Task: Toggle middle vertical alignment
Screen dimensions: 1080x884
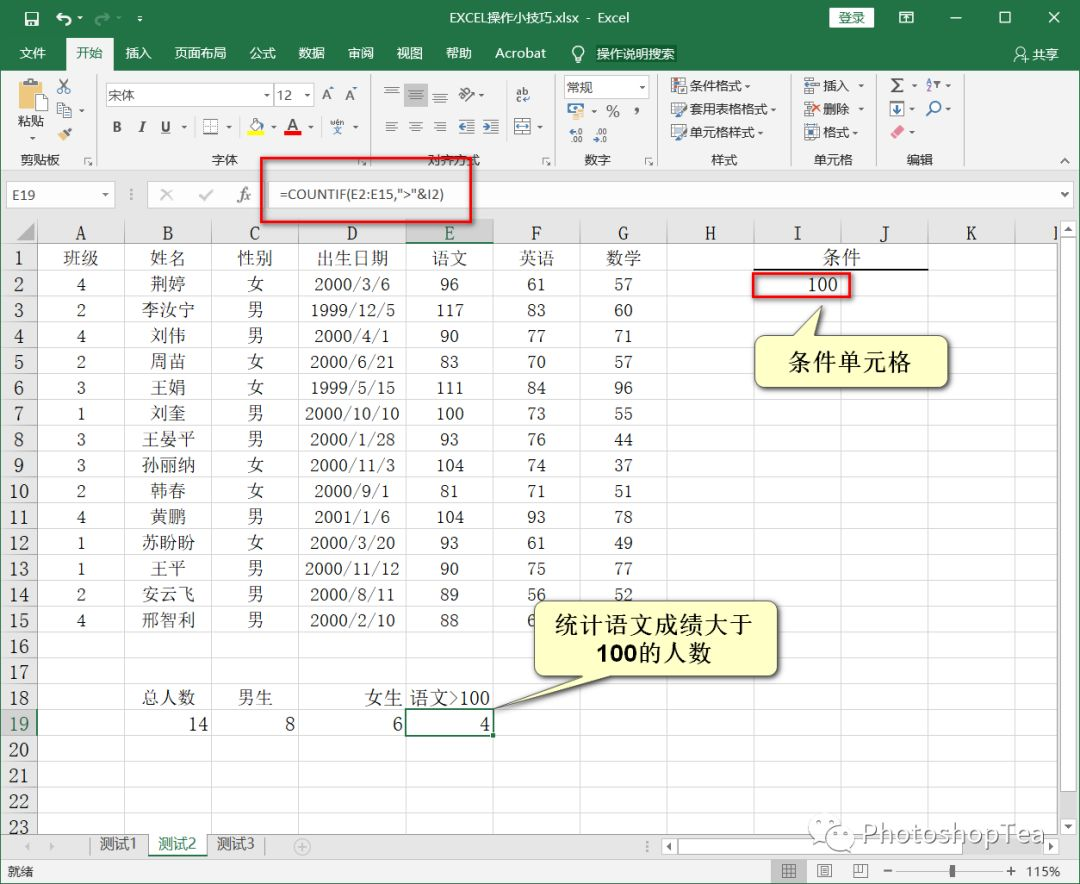Action: [415, 94]
